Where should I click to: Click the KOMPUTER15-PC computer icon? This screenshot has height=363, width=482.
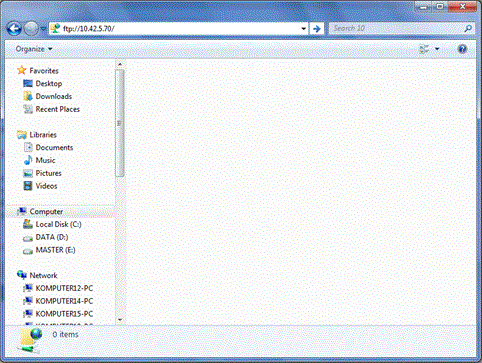(x=28, y=314)
